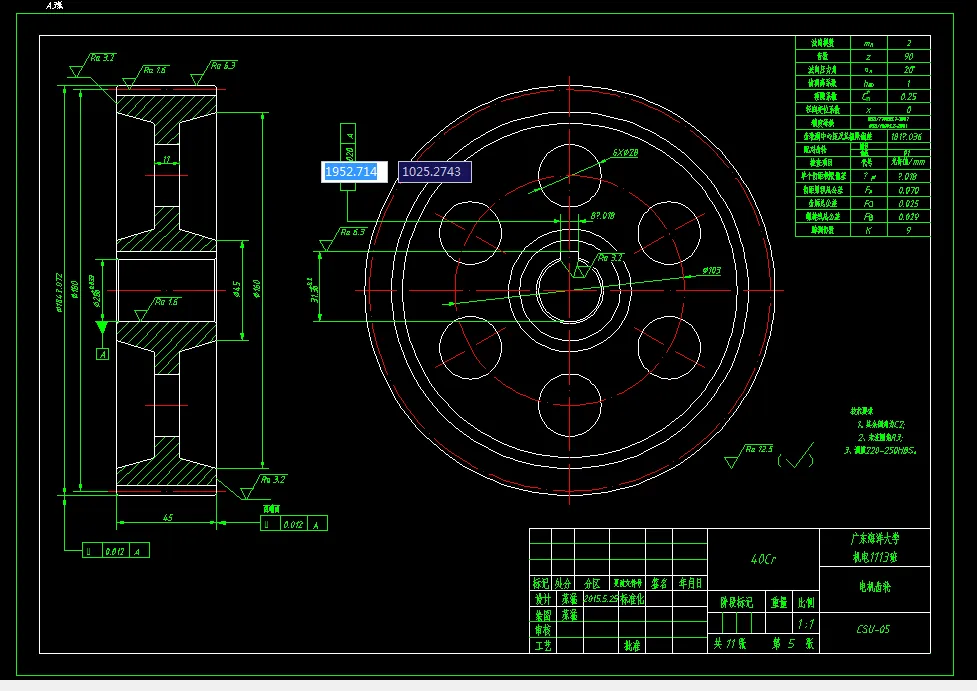This screenshot has height=691, width=977.
Task: Click the 6XØ28 hole callout
Action: (625, 153)
